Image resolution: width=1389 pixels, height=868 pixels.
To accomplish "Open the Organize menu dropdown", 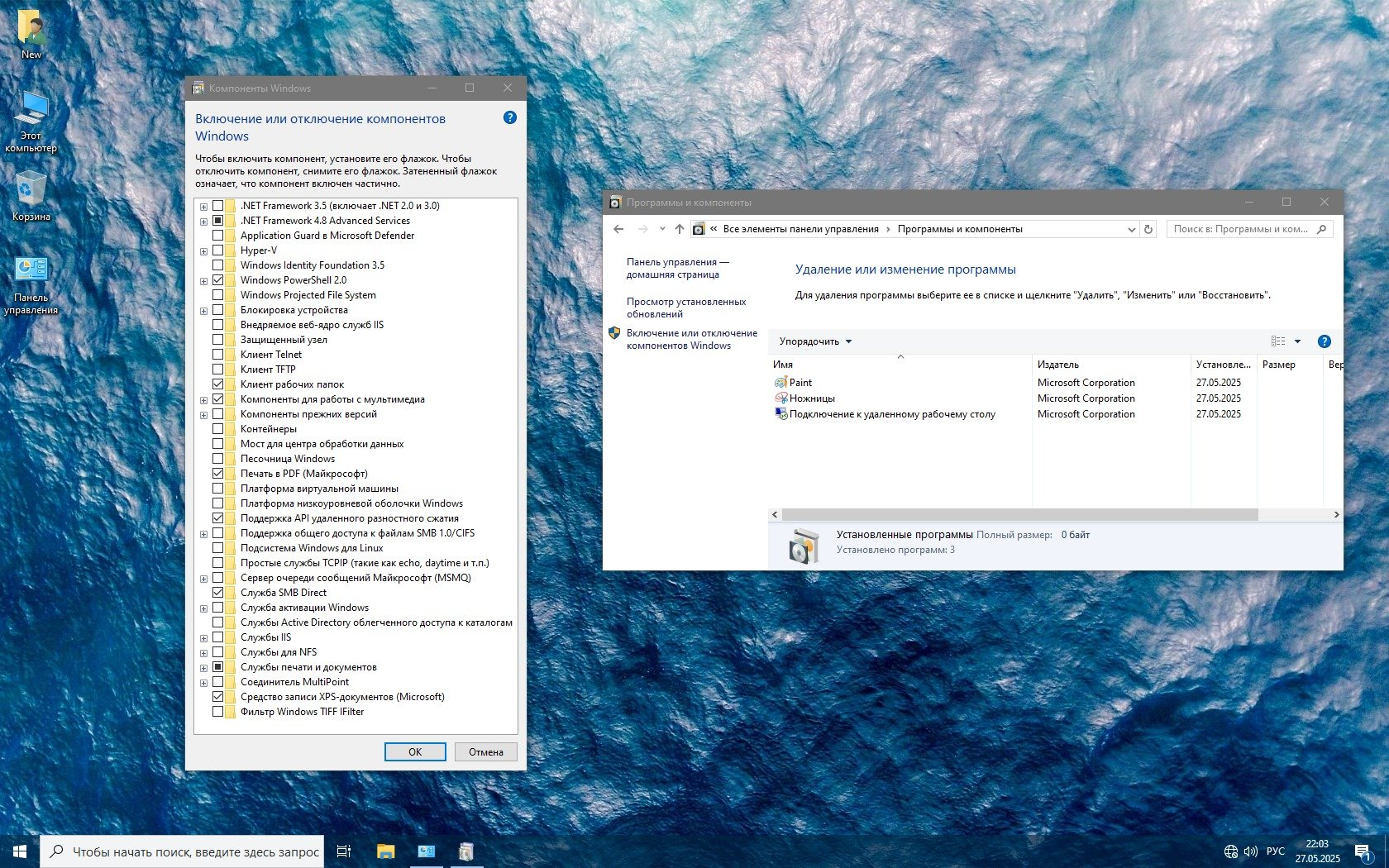I will pos(815,341).
